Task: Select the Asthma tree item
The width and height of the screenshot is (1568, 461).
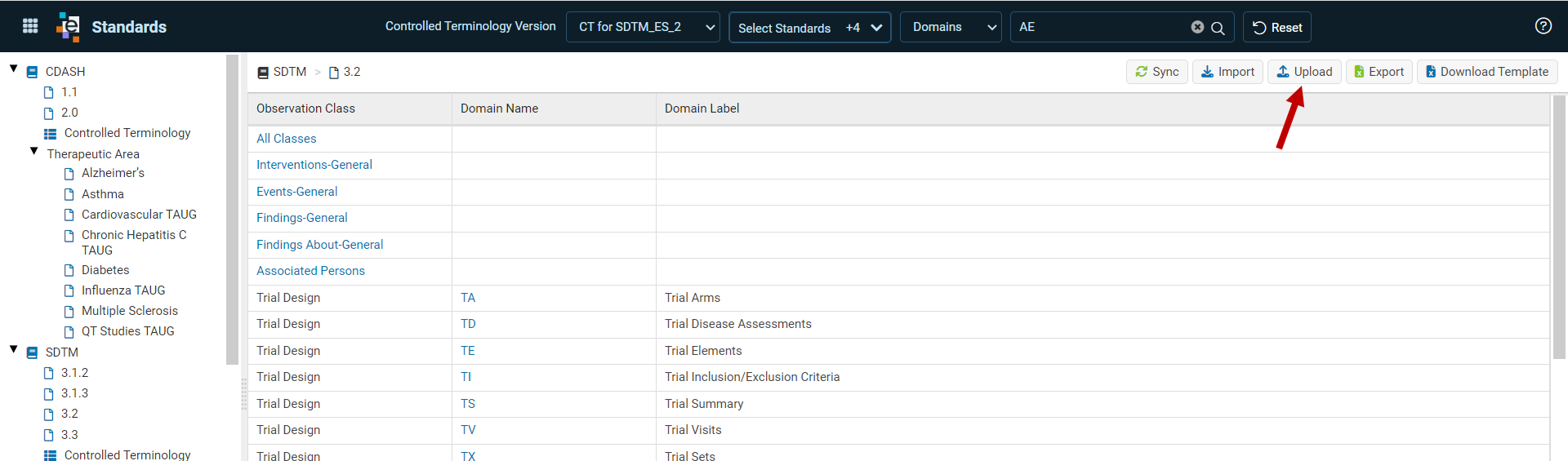Action: tap(103, 194)
